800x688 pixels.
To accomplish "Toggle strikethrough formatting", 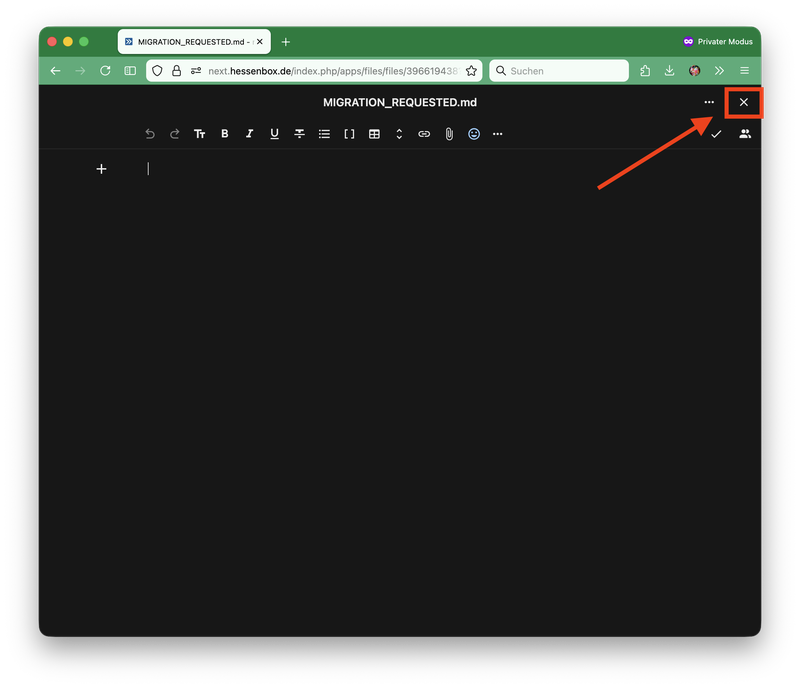I will click(299, 134).
